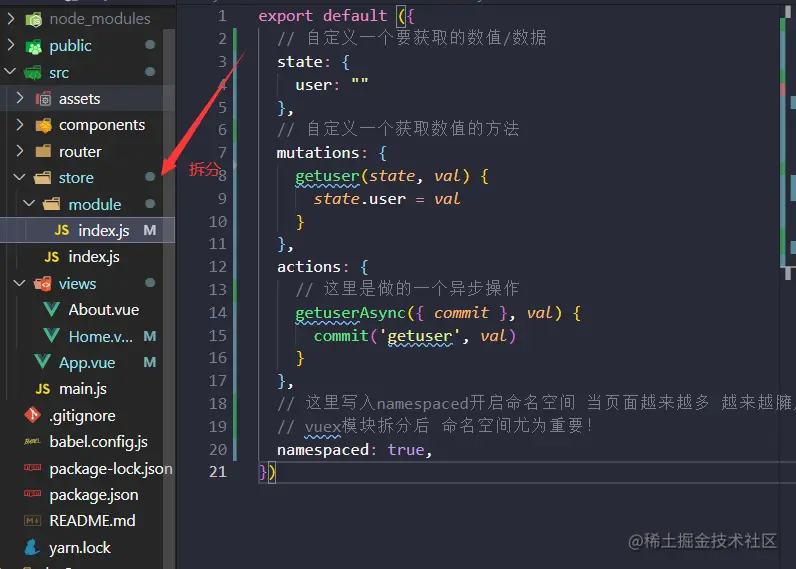This screenshot has width=796, height=569.
Task: Click the Vue icon beside About.vue
Action: (52, 310)
